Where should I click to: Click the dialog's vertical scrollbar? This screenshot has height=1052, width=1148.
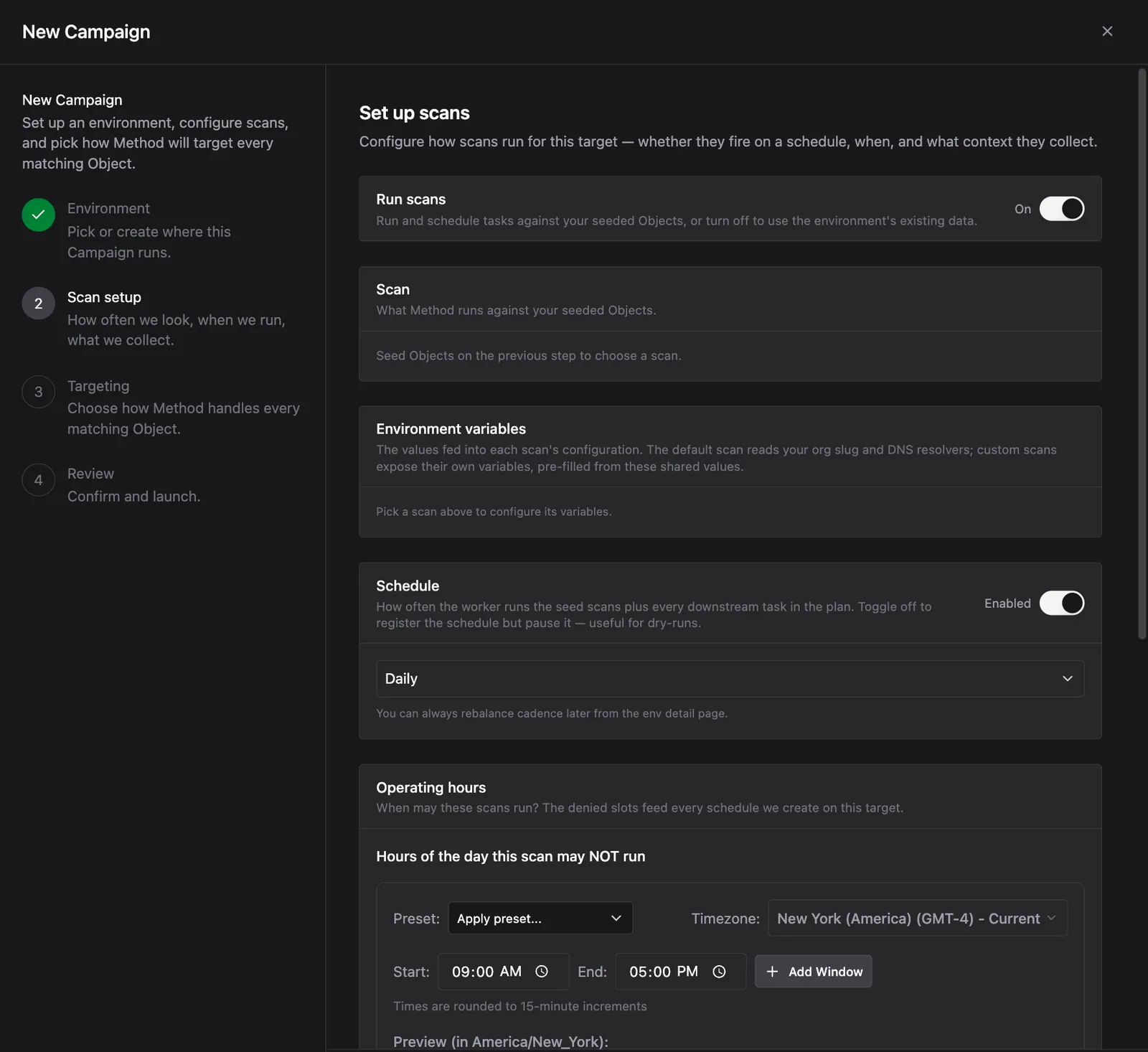(x=1142, y=353)
